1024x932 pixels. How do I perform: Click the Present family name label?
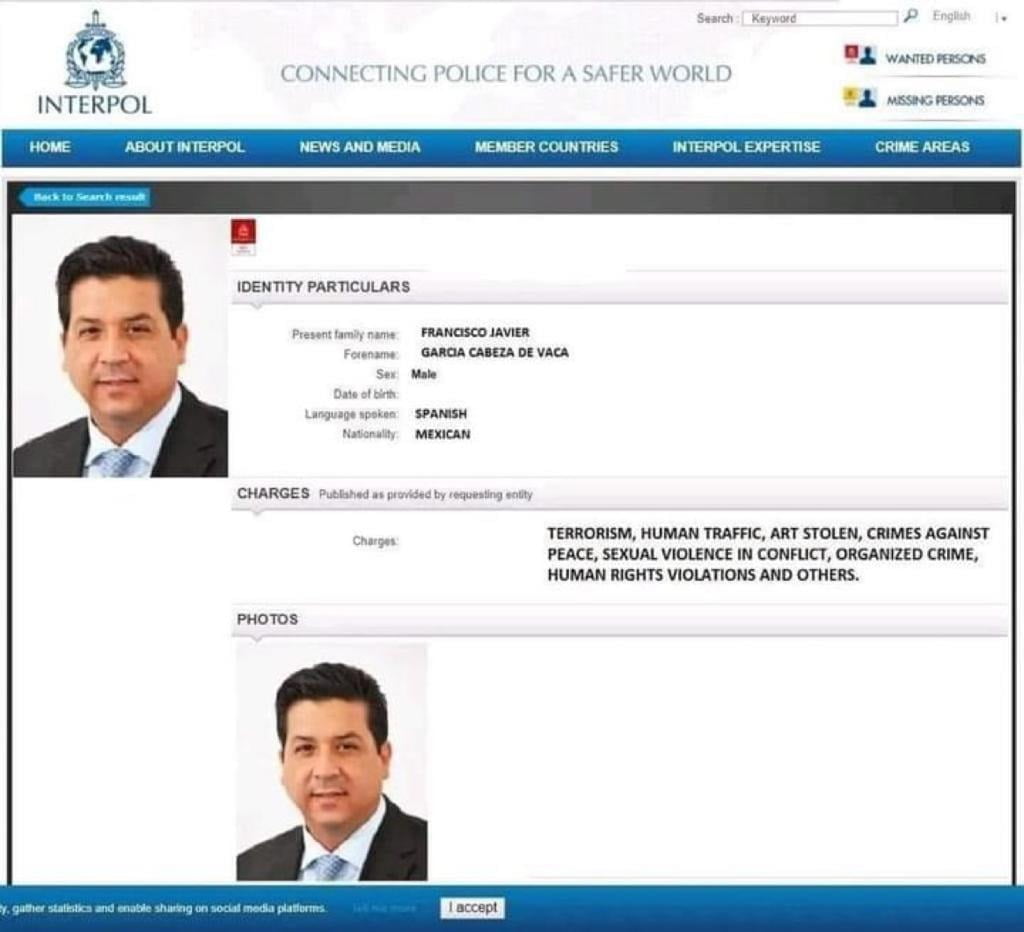click(345, 334)
